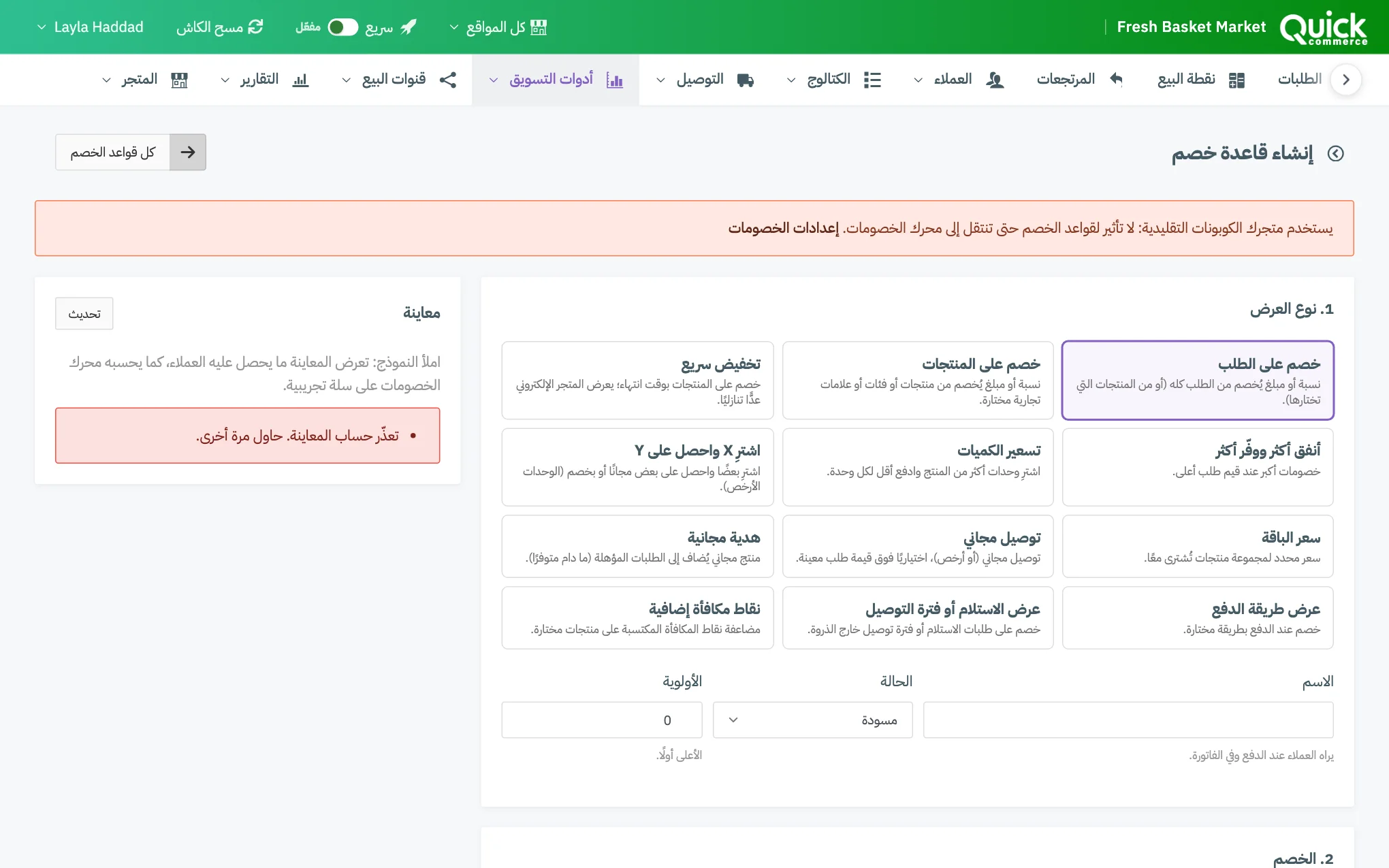Click the rocket icon next to سريع

pyautogui.click(x=408, y=27)
